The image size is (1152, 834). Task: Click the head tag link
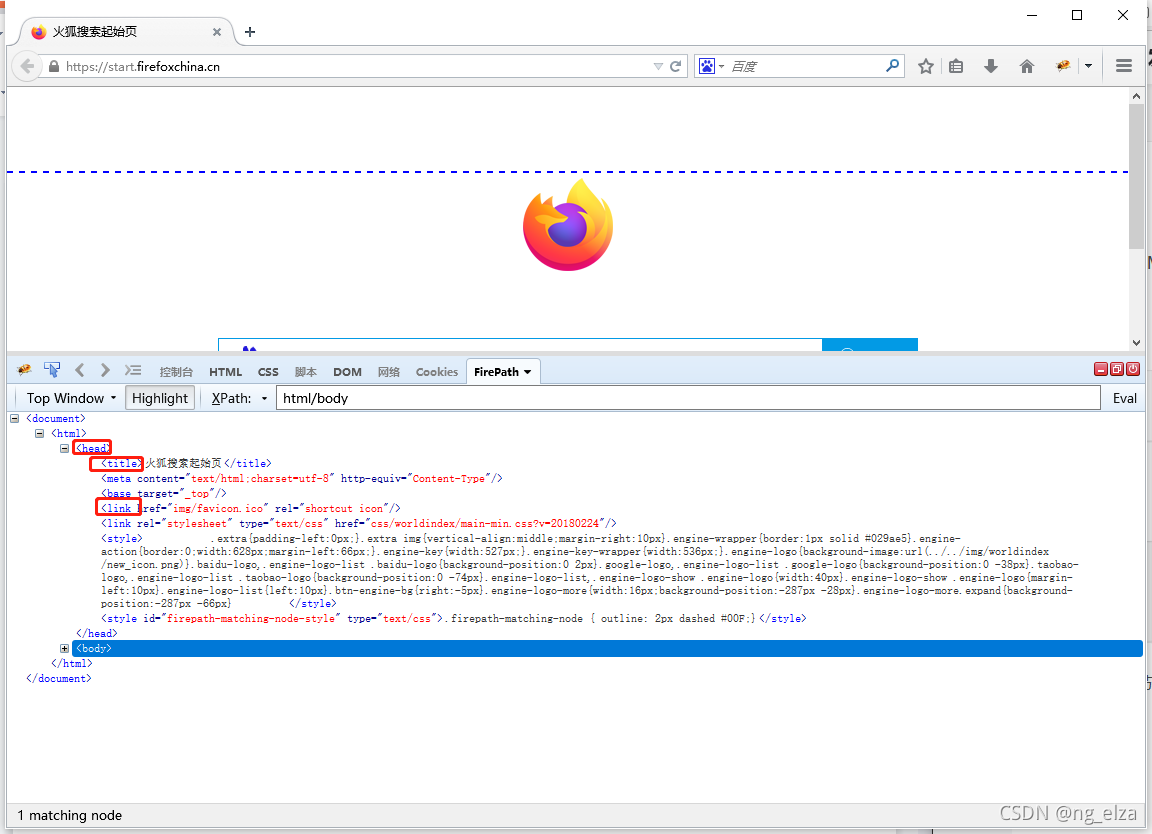click(93, 448)
